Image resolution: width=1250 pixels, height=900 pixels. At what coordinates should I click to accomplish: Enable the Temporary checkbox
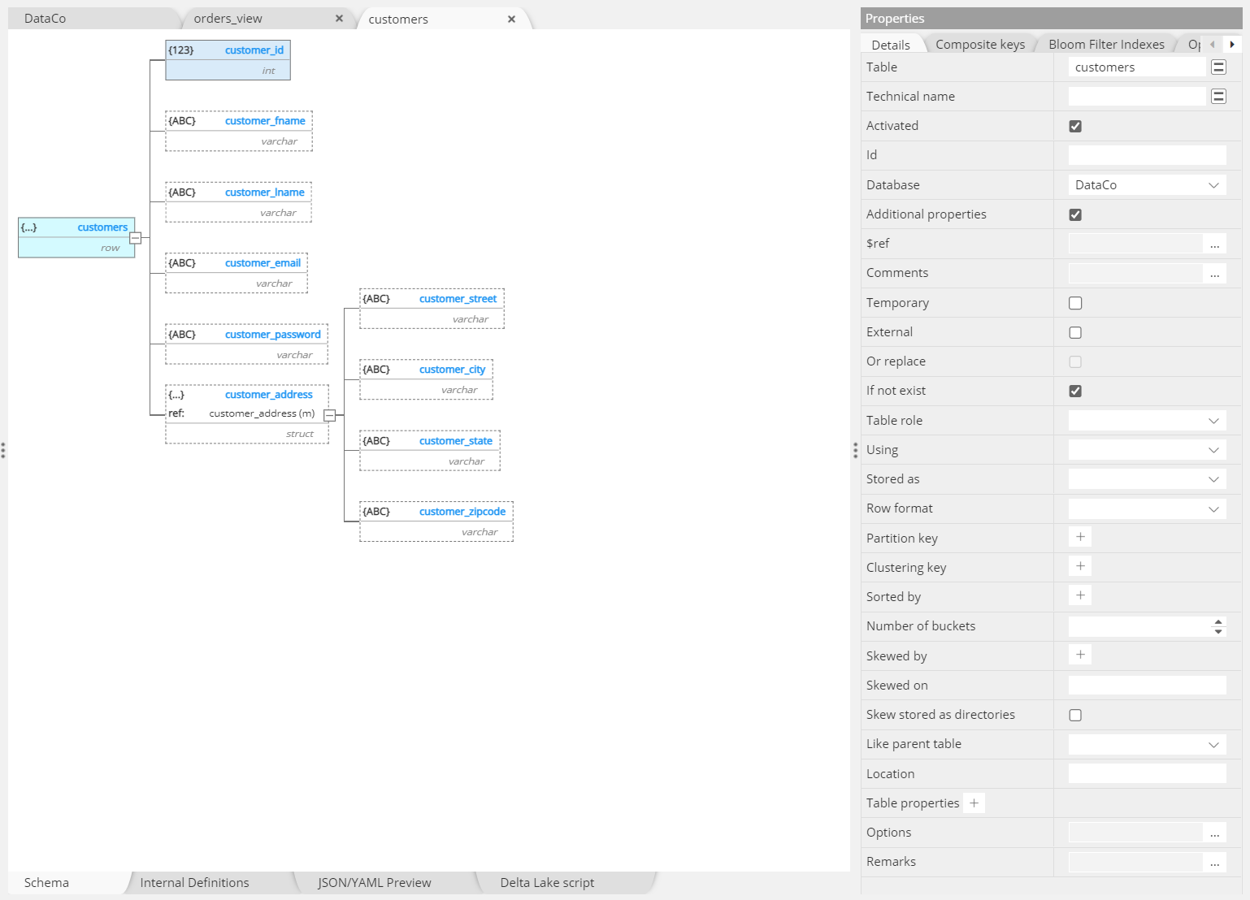tap(1075, 302)
